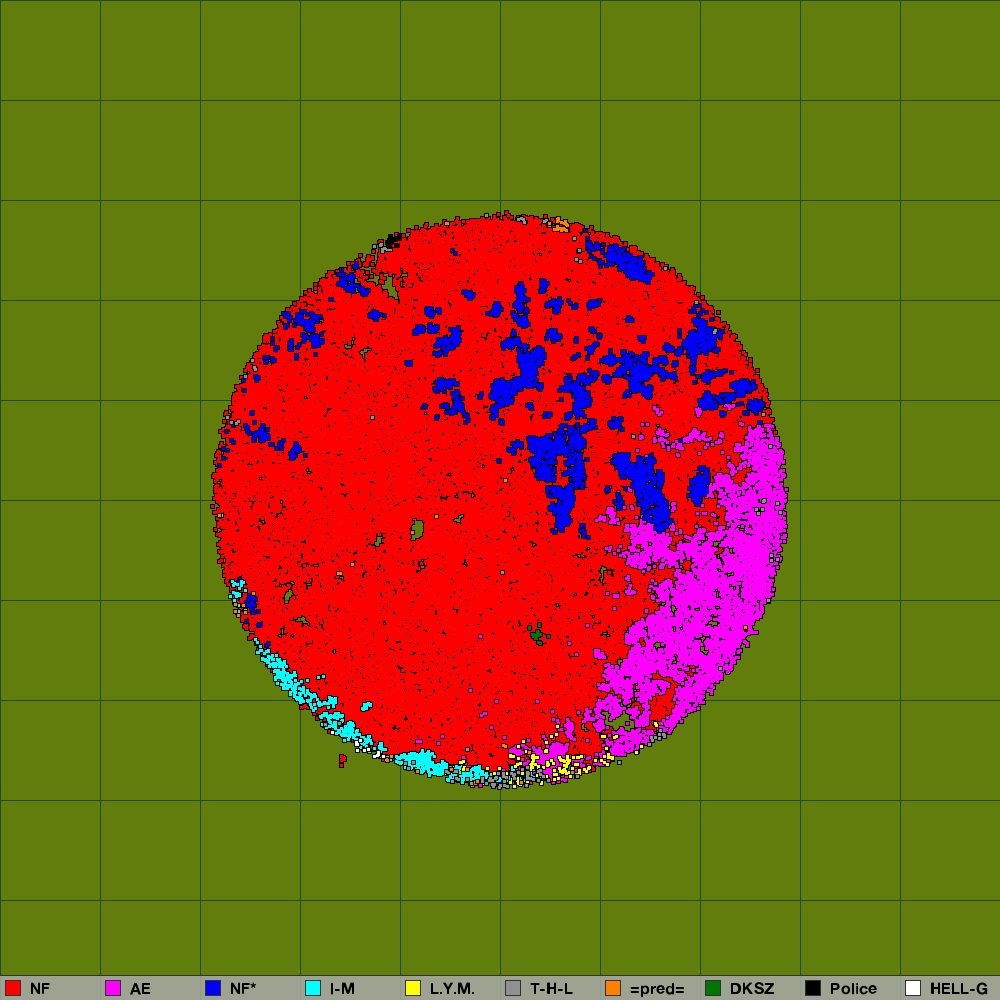Viewport: 1000px width, 1000px height.
Task: Click the blue NF* legend swatch
Action: pyautogui.click(x=213, y=988)
